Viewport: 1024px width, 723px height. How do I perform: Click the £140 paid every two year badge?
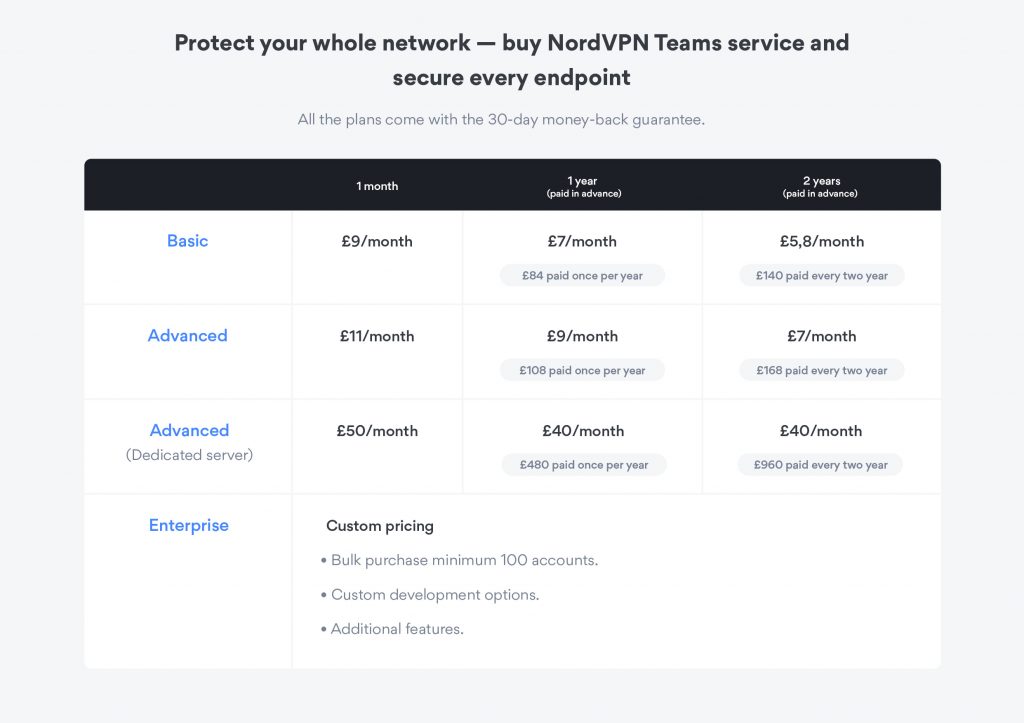[821, 276]
